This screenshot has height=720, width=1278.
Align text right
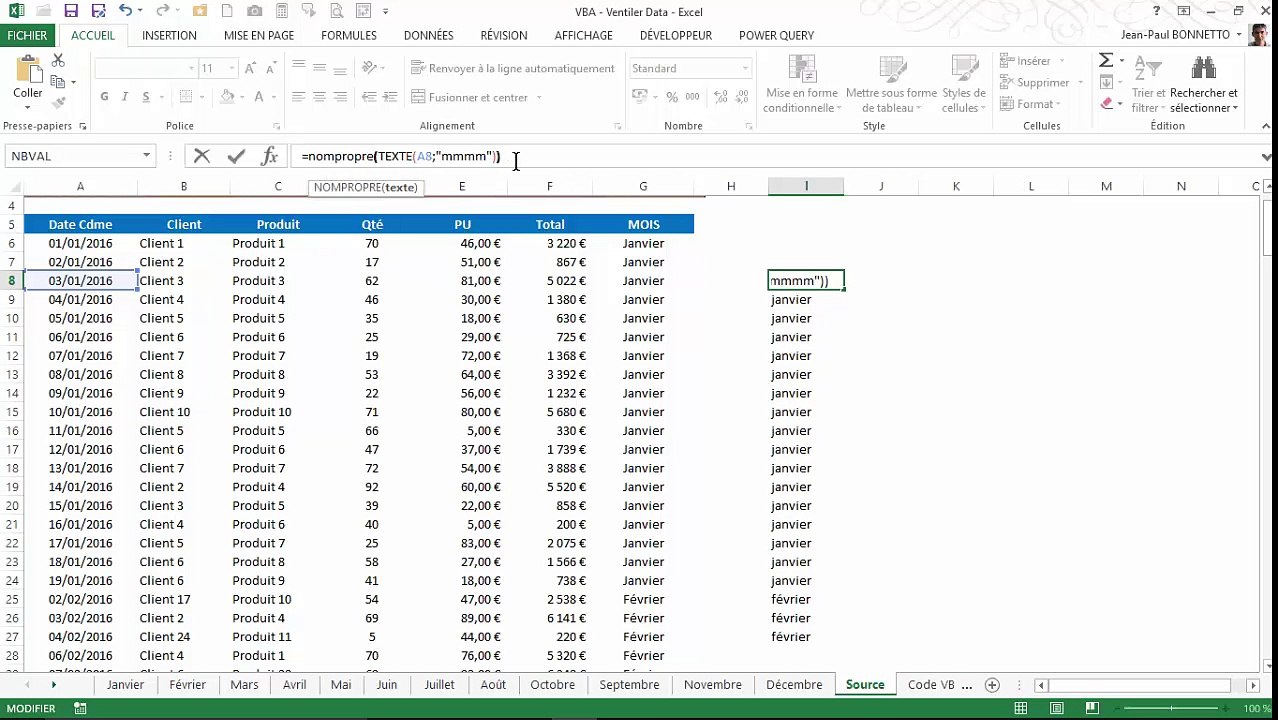pyautogui.click(x=340, y=97)
